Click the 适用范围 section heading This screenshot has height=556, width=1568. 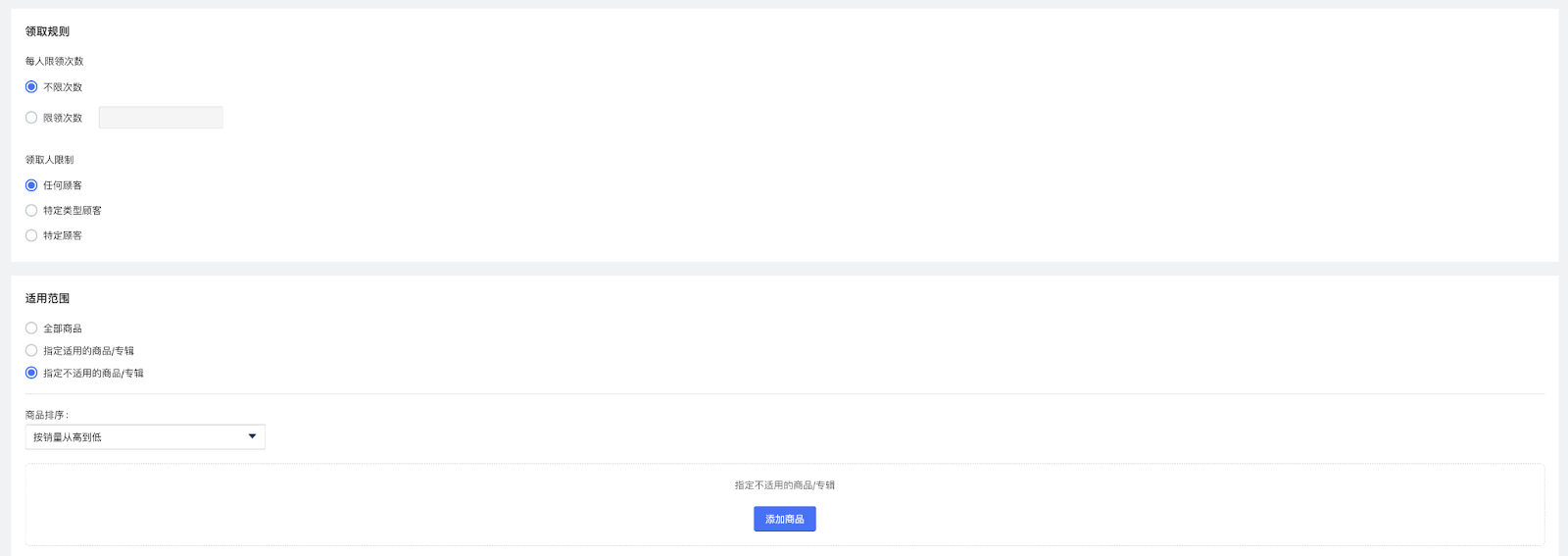coord(47,298)
